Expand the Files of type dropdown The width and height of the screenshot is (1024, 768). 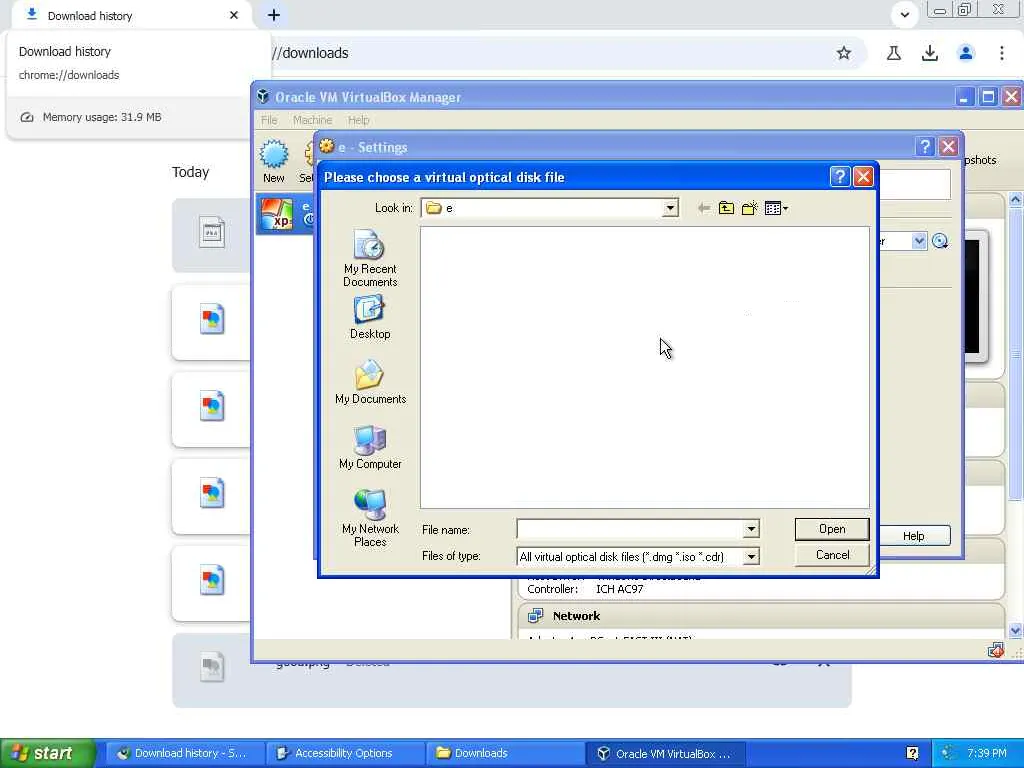point(751,557)
